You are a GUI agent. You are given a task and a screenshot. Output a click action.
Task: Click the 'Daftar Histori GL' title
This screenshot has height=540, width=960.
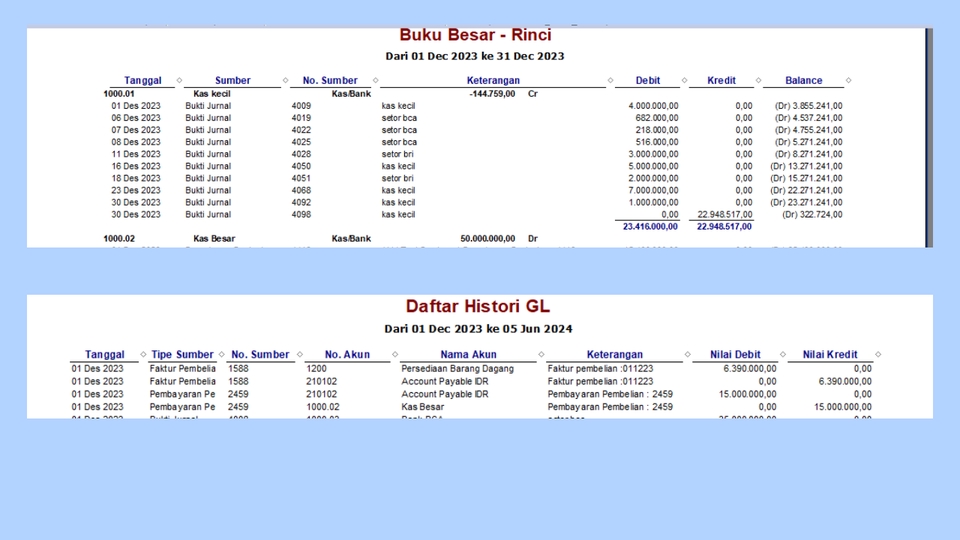pos(478,306)
